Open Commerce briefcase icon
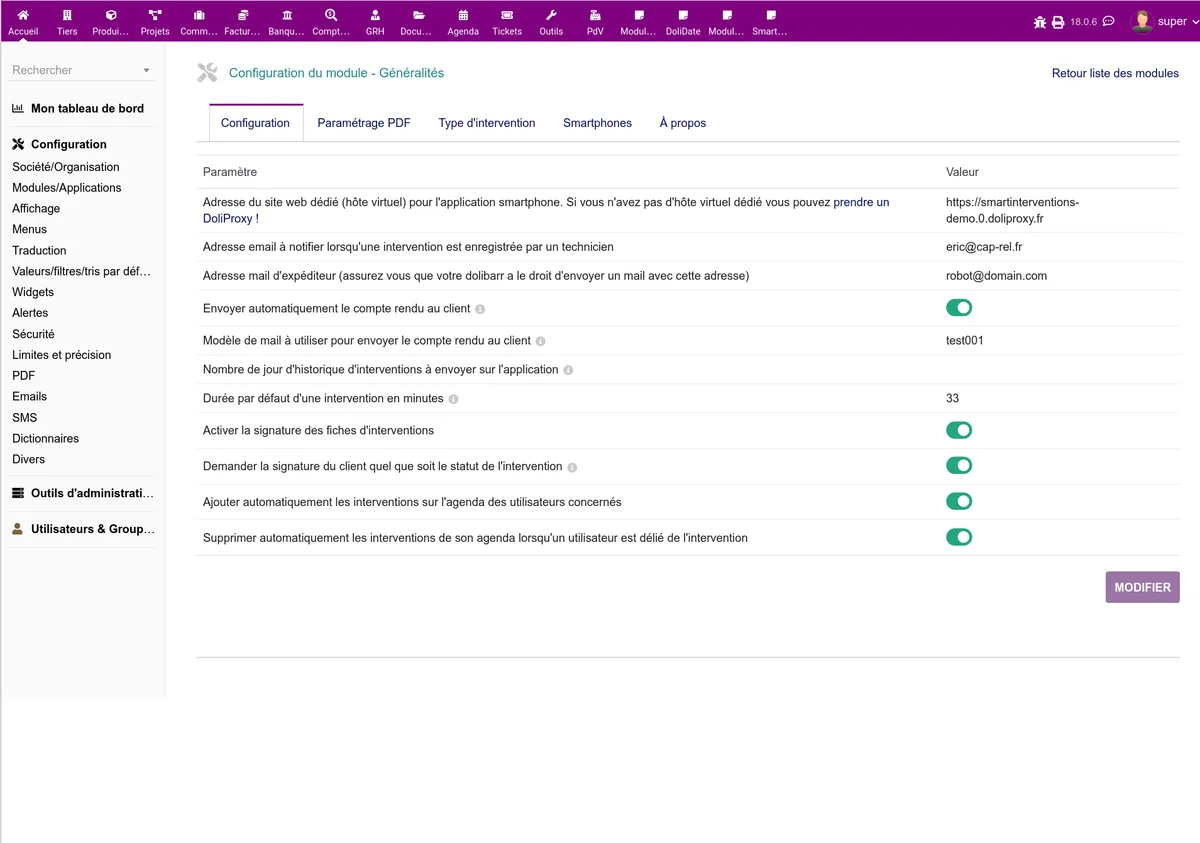The width and height of the screenshot is (1200, 843). point(199,16)
